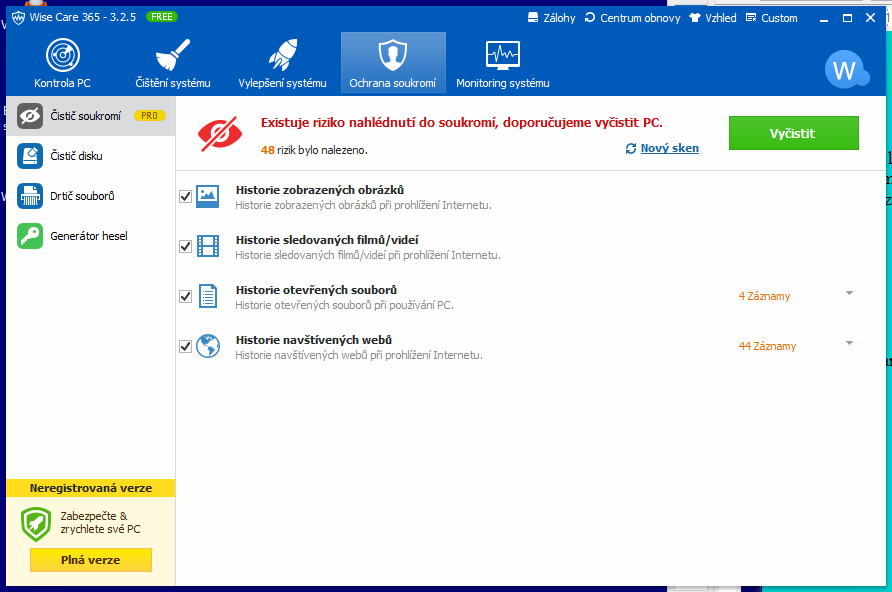Click the Custom label in title bar
The image size is (892, 592).
tap(779, 18)
